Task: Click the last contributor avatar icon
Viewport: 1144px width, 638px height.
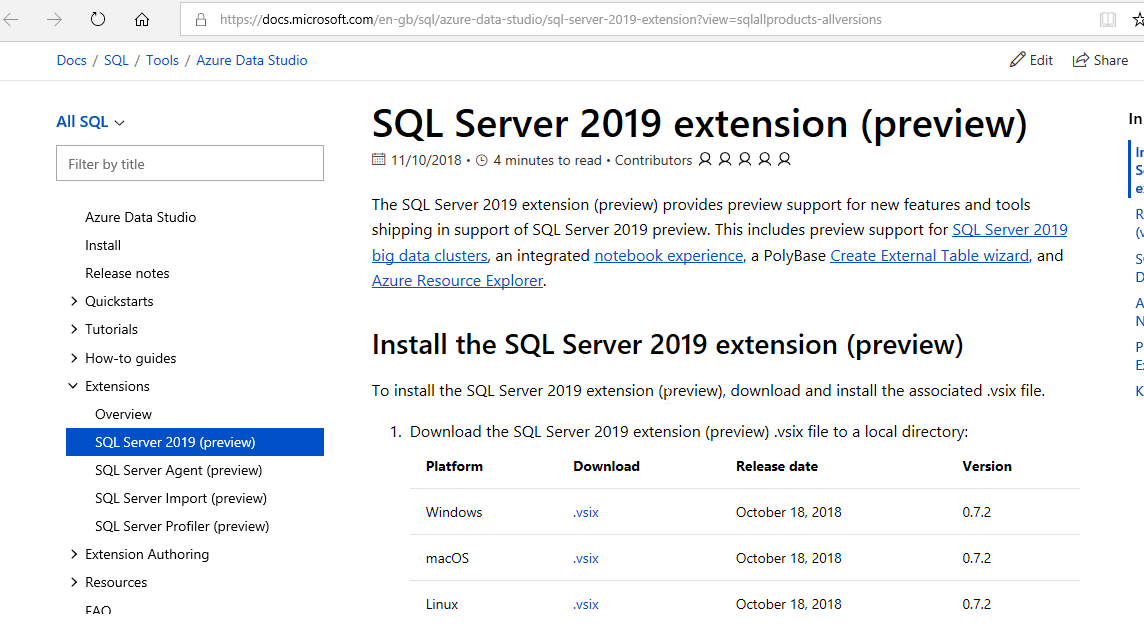Action: click(x=785, y=160)
